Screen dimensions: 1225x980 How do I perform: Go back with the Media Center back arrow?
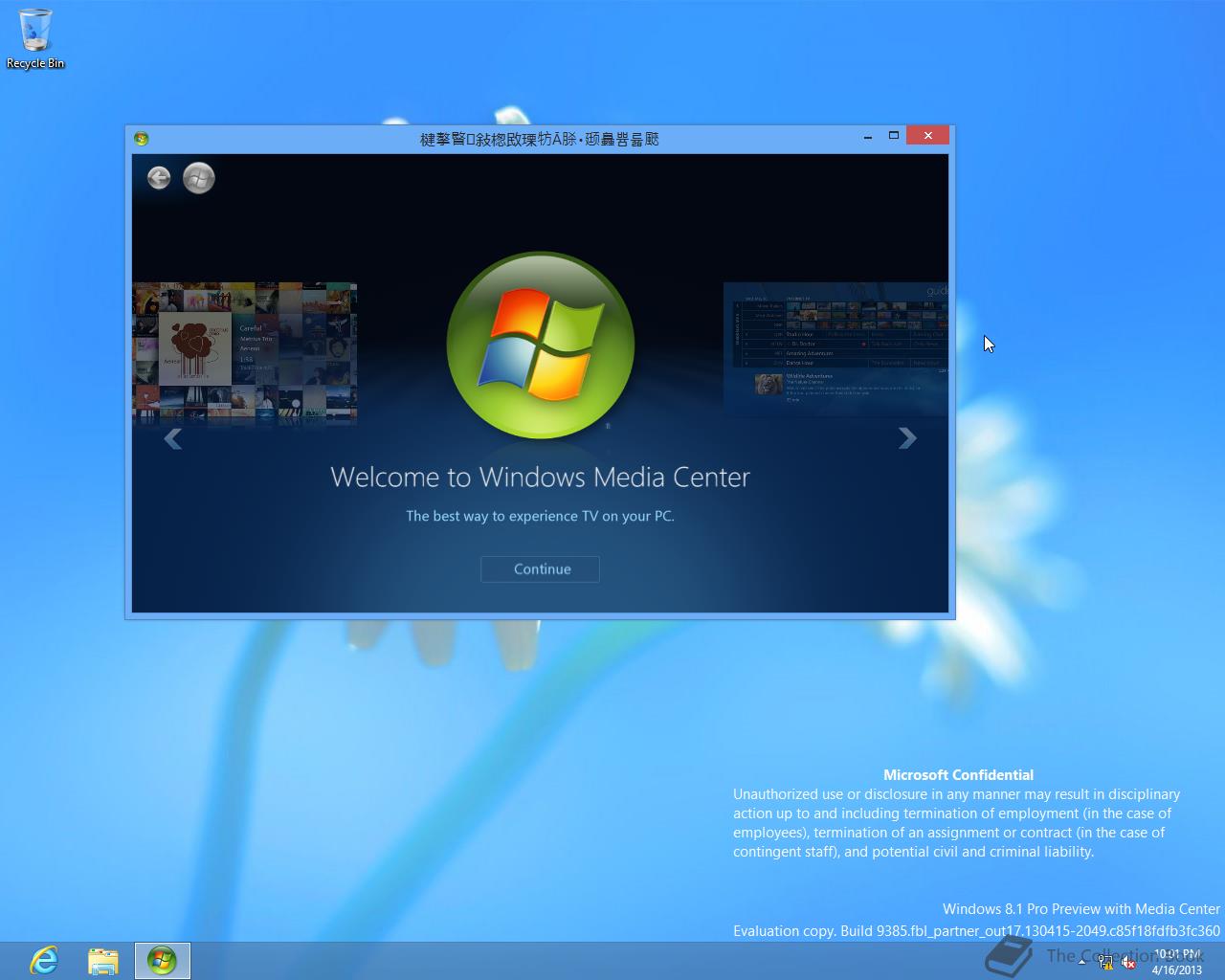(x=159, y=177)
